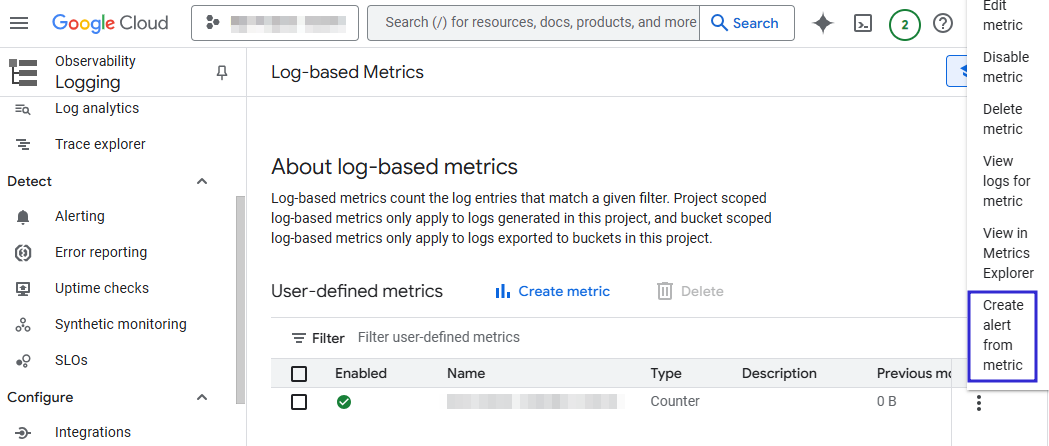Click the Alerting bell icon
1049x446 pixels.
click(23, 217)
